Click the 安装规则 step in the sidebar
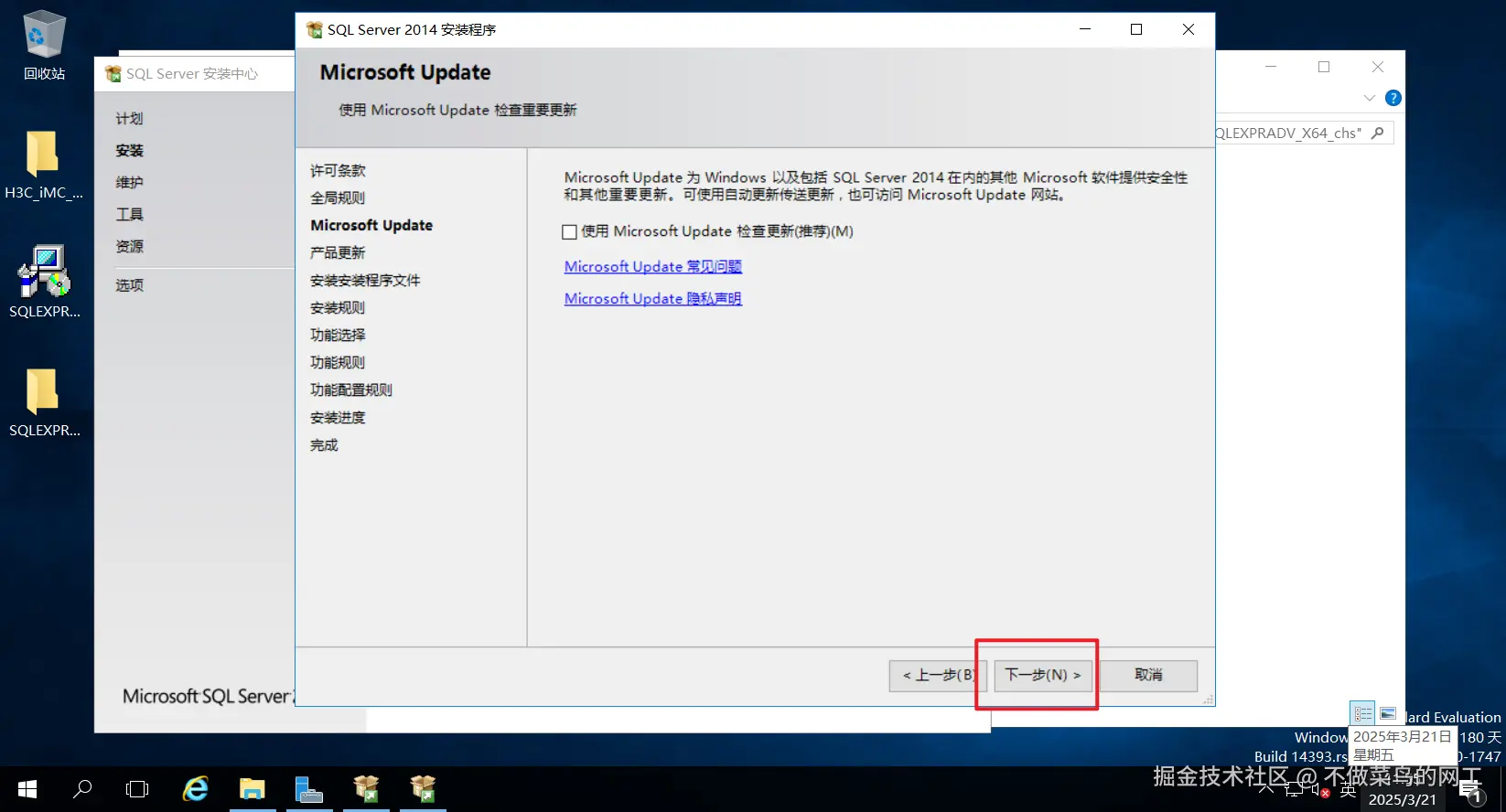1506x812 pixels. [x=338, y=308]
